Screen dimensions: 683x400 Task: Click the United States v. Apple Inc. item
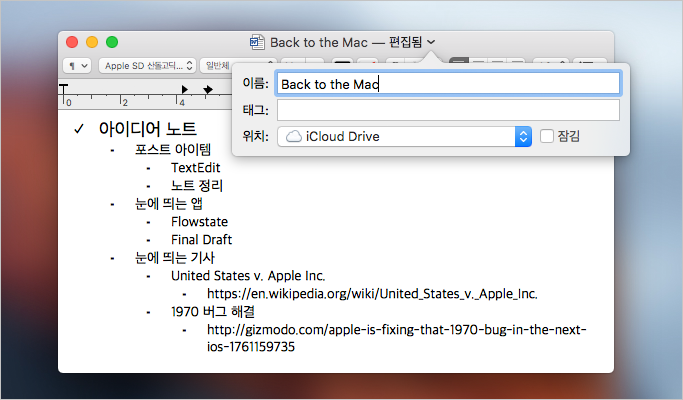pyautogui.click(x=248, y=276)
